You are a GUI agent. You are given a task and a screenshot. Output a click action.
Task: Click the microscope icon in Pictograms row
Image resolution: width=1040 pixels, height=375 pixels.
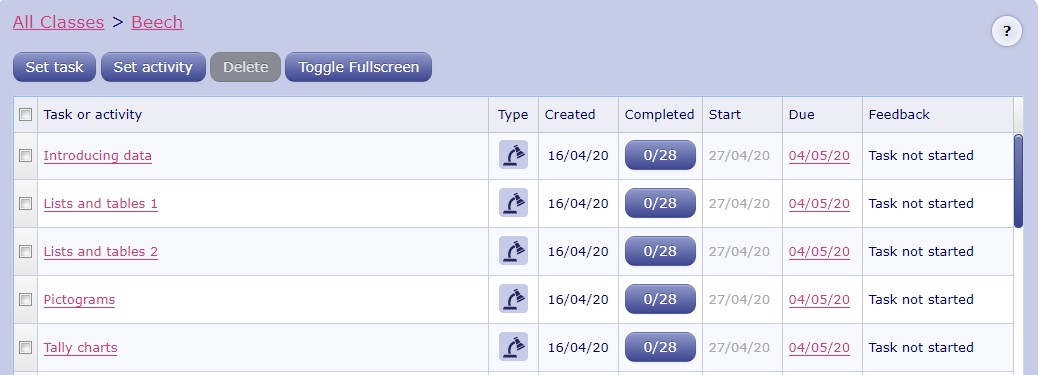513,299
